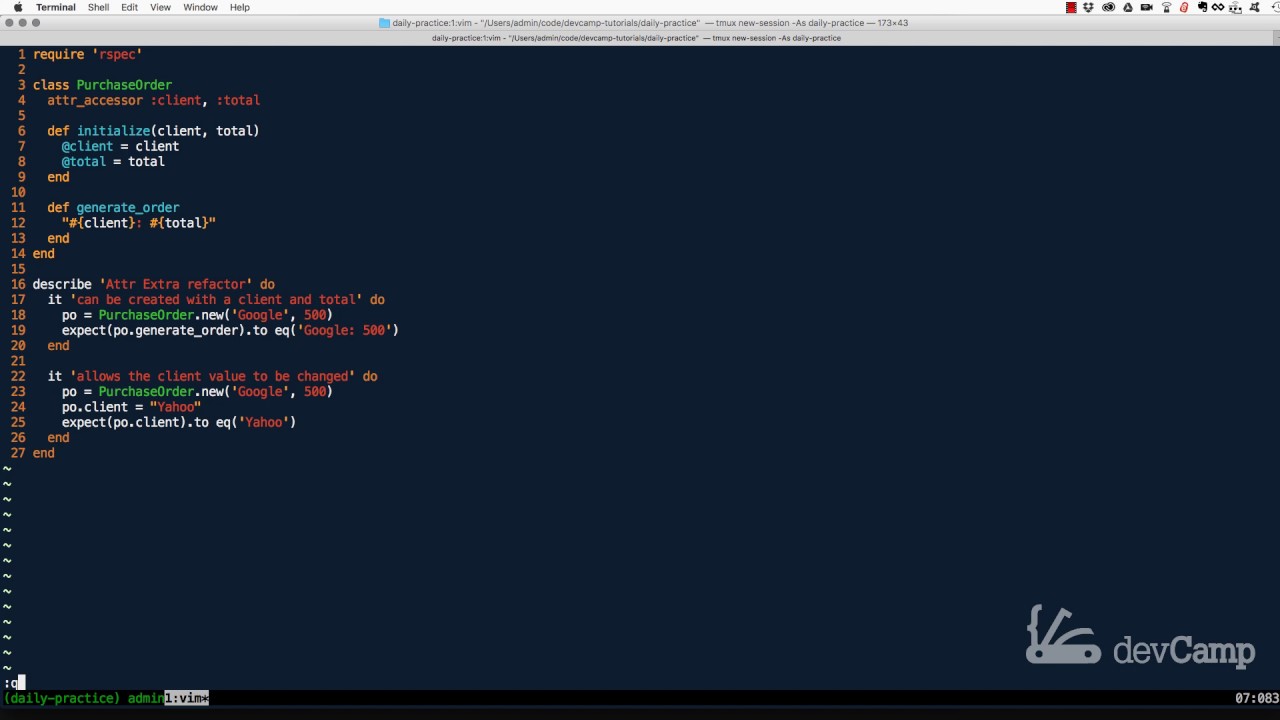Viewport: 1280px width, 720px height.
Task: Click the folder icon in the window title
Action: coord(384,23)
